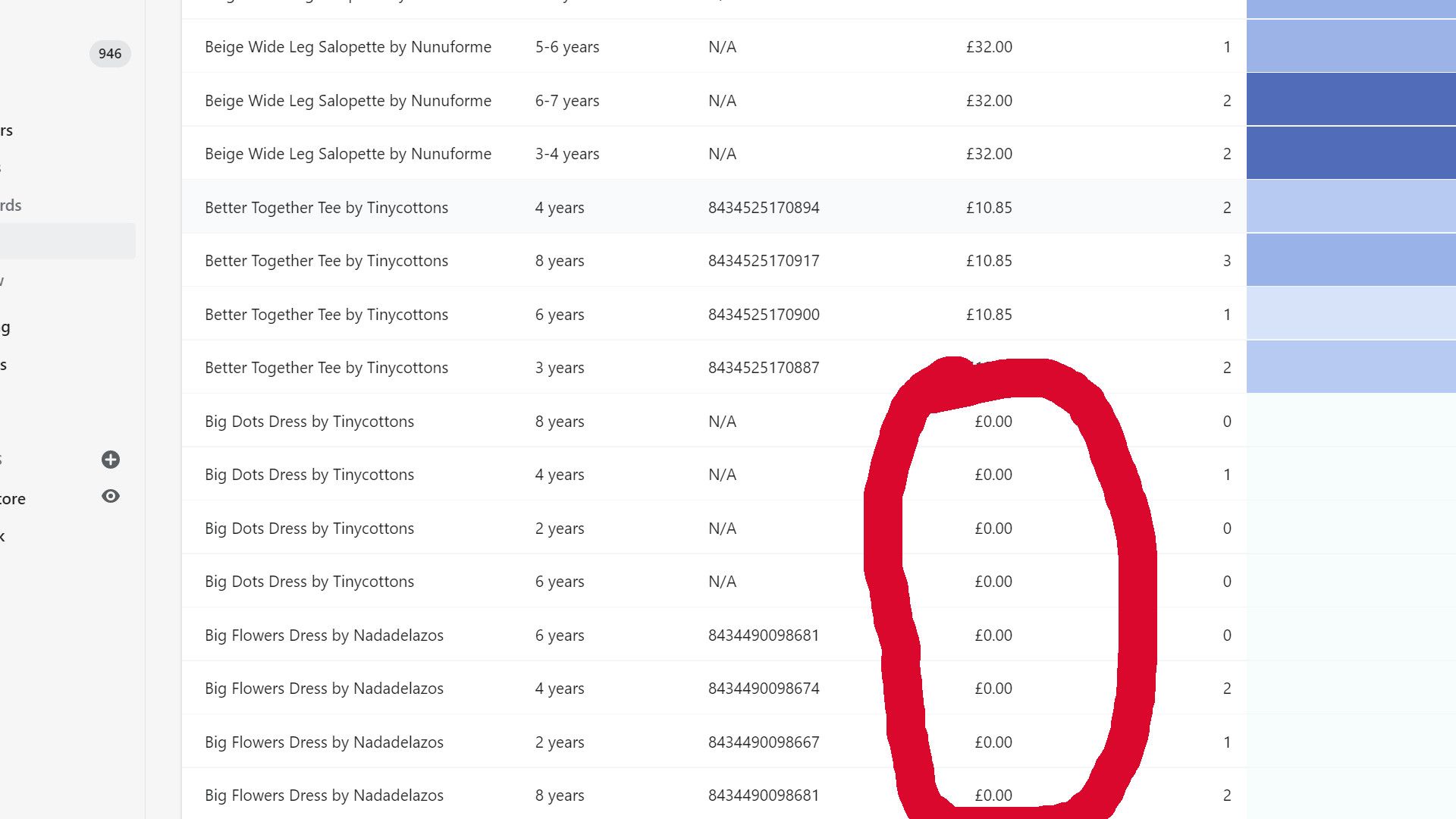Click light blue bar for Better Together Tee 6 years
Viewport: 1456px width, 819px height.
[x=1351, y=313]
